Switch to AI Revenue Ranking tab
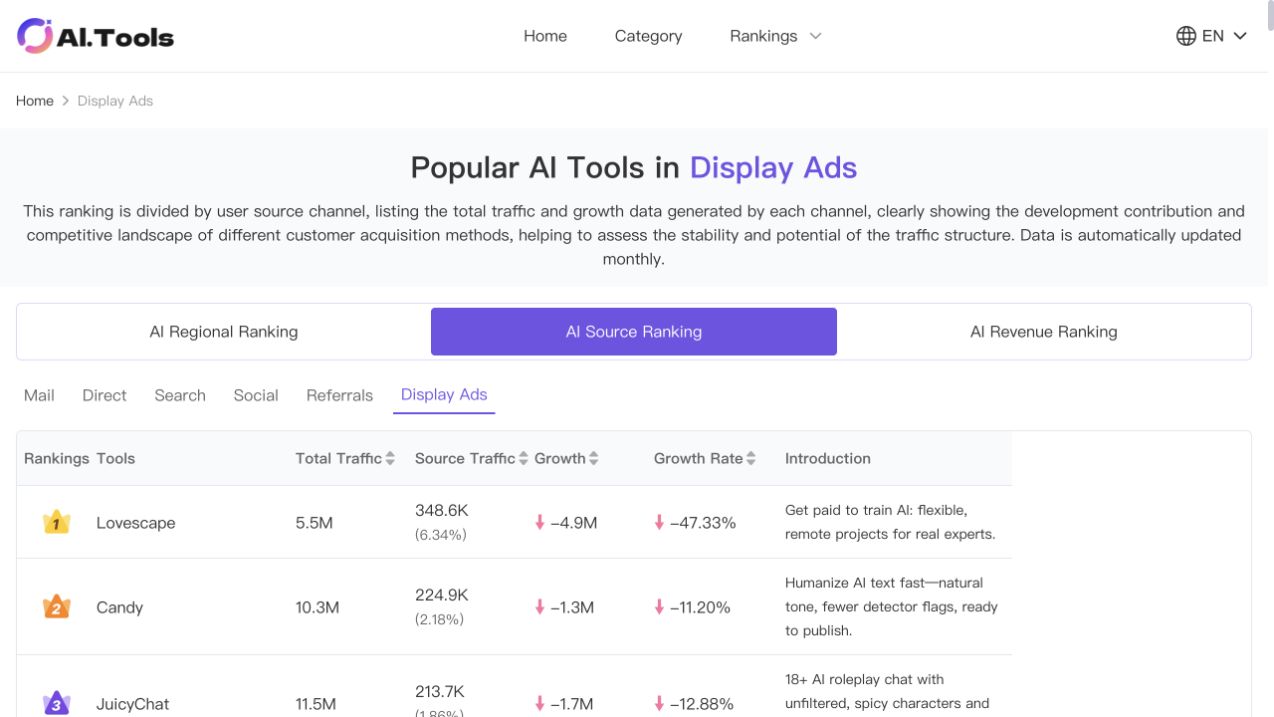 [1044, 332]
